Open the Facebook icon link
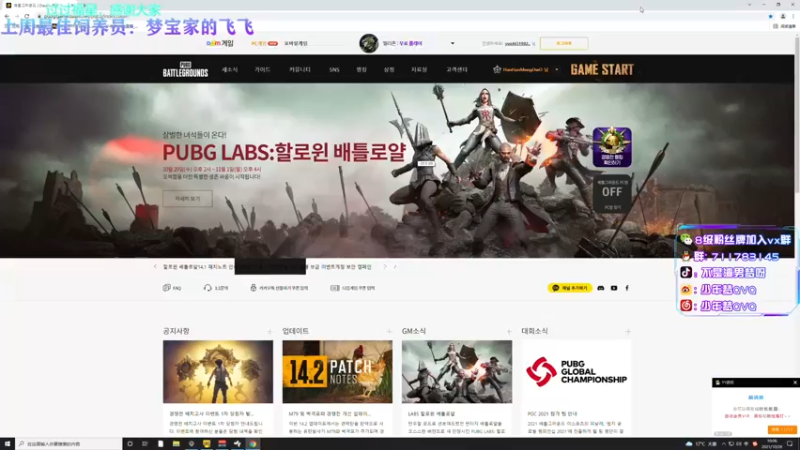 coord(627,288)
